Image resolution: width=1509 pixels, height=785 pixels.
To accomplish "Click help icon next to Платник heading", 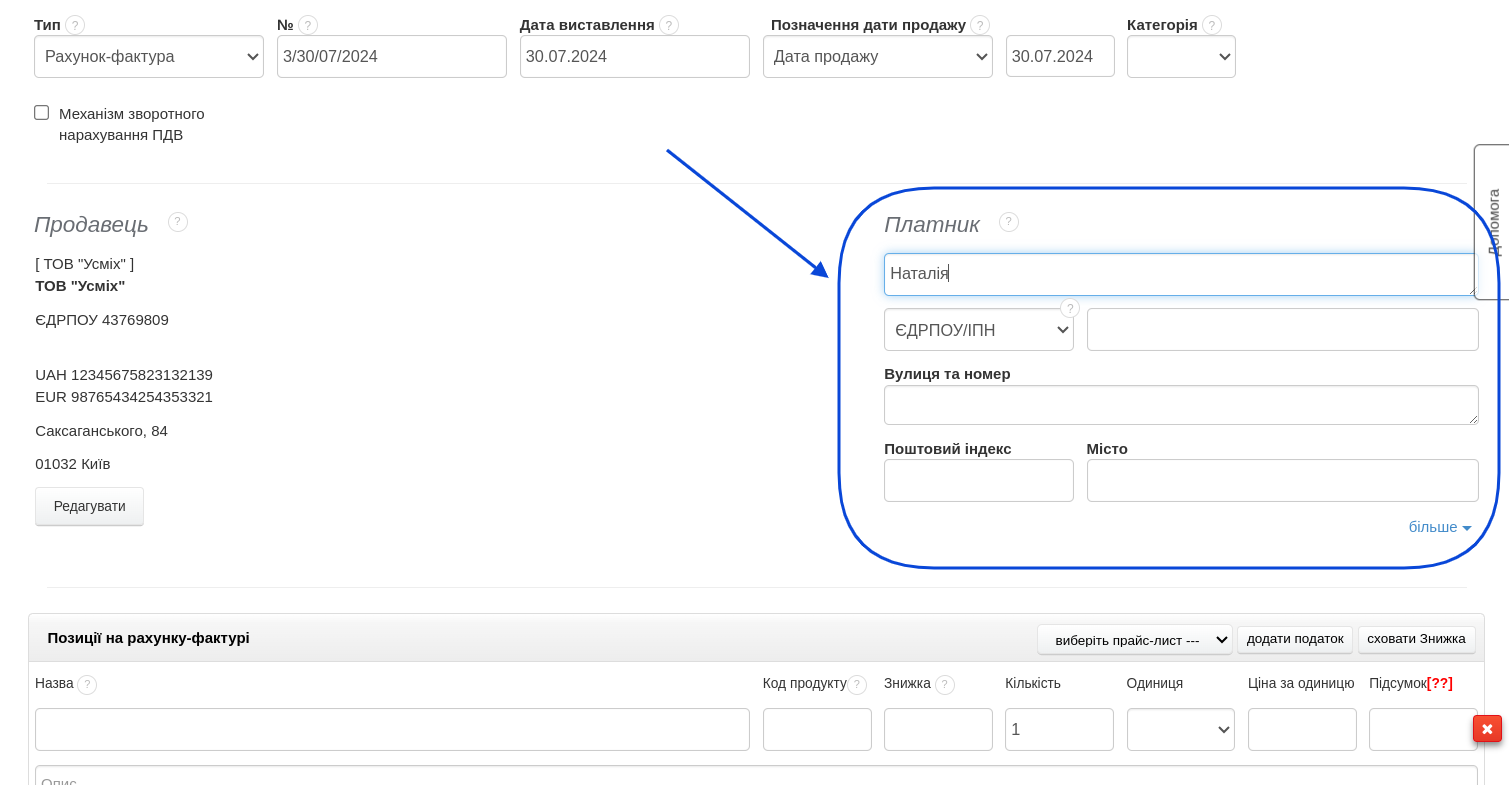I will [x=1009, y=222].
